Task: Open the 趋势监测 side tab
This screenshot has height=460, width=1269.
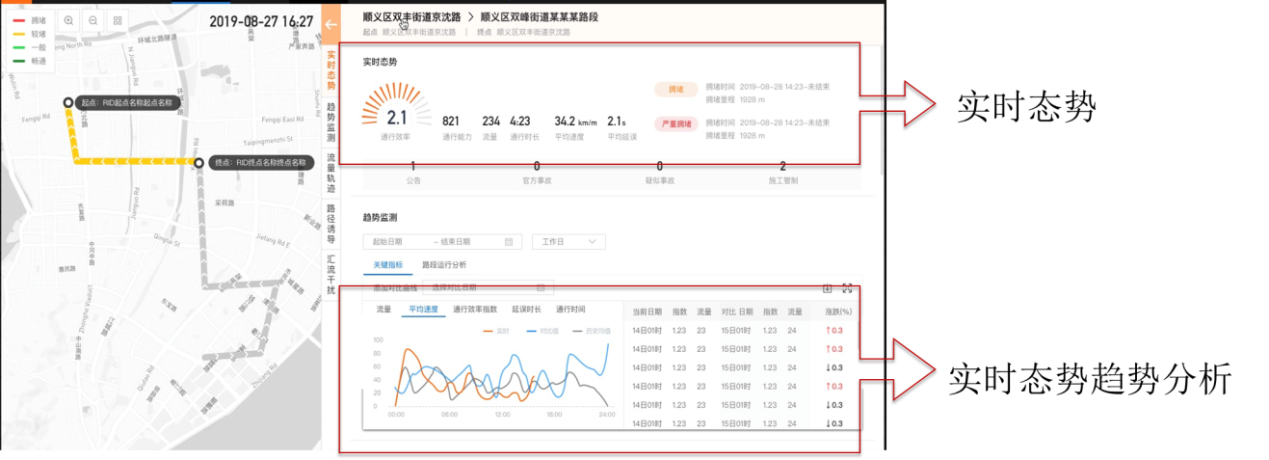Action: pyautogui.click(x=331, y=121)
